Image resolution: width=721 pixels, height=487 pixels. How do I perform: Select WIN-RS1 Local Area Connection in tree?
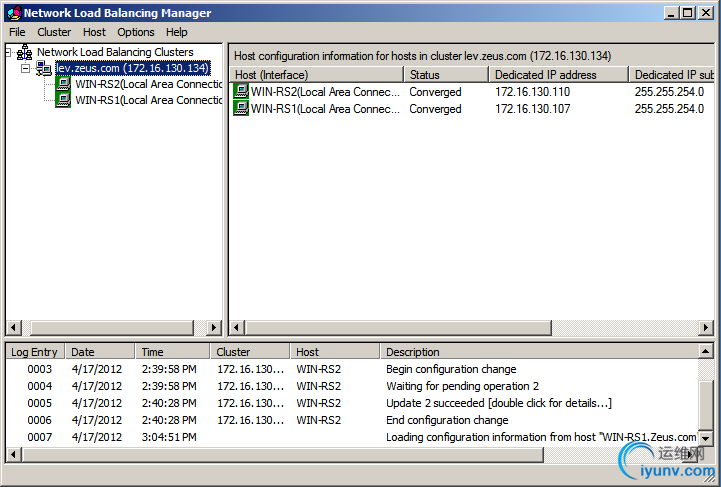[148, 100]
